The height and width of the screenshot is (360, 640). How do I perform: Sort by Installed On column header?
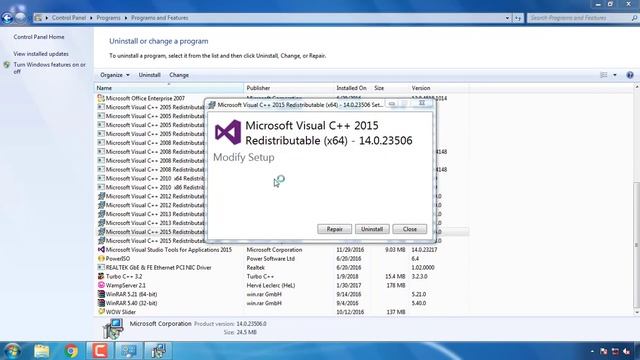pos(352,88)
